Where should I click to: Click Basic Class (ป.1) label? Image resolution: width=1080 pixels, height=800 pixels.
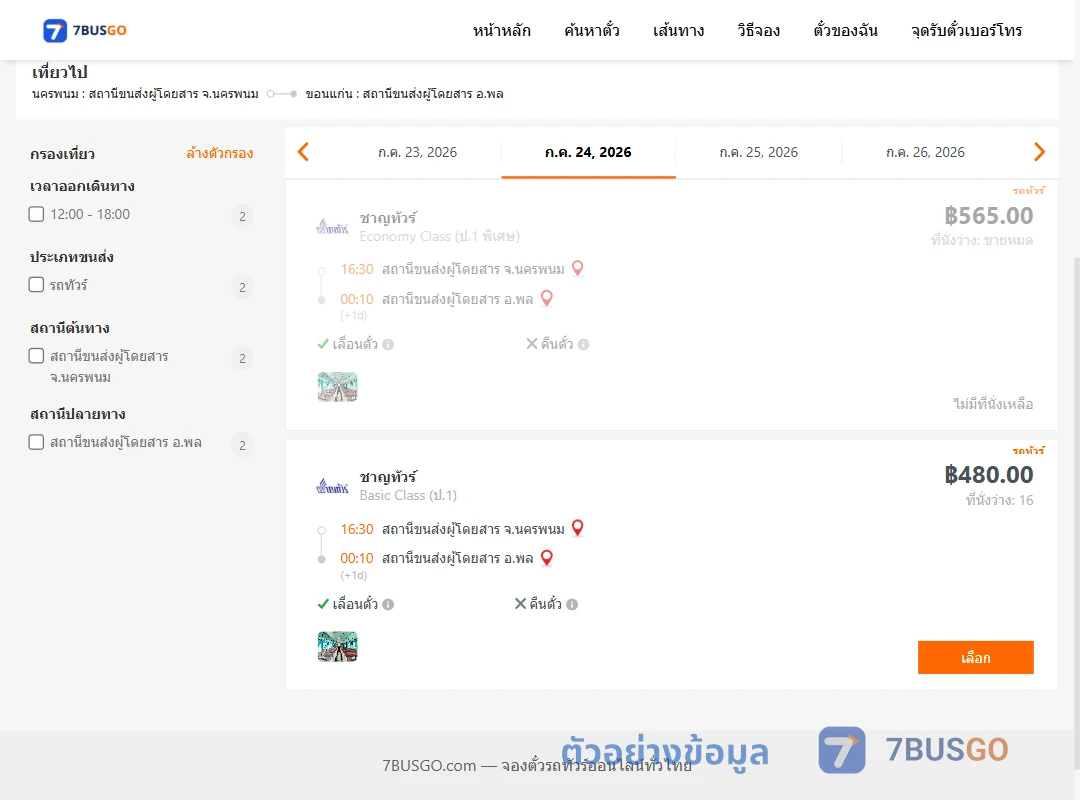pos(408,495)
